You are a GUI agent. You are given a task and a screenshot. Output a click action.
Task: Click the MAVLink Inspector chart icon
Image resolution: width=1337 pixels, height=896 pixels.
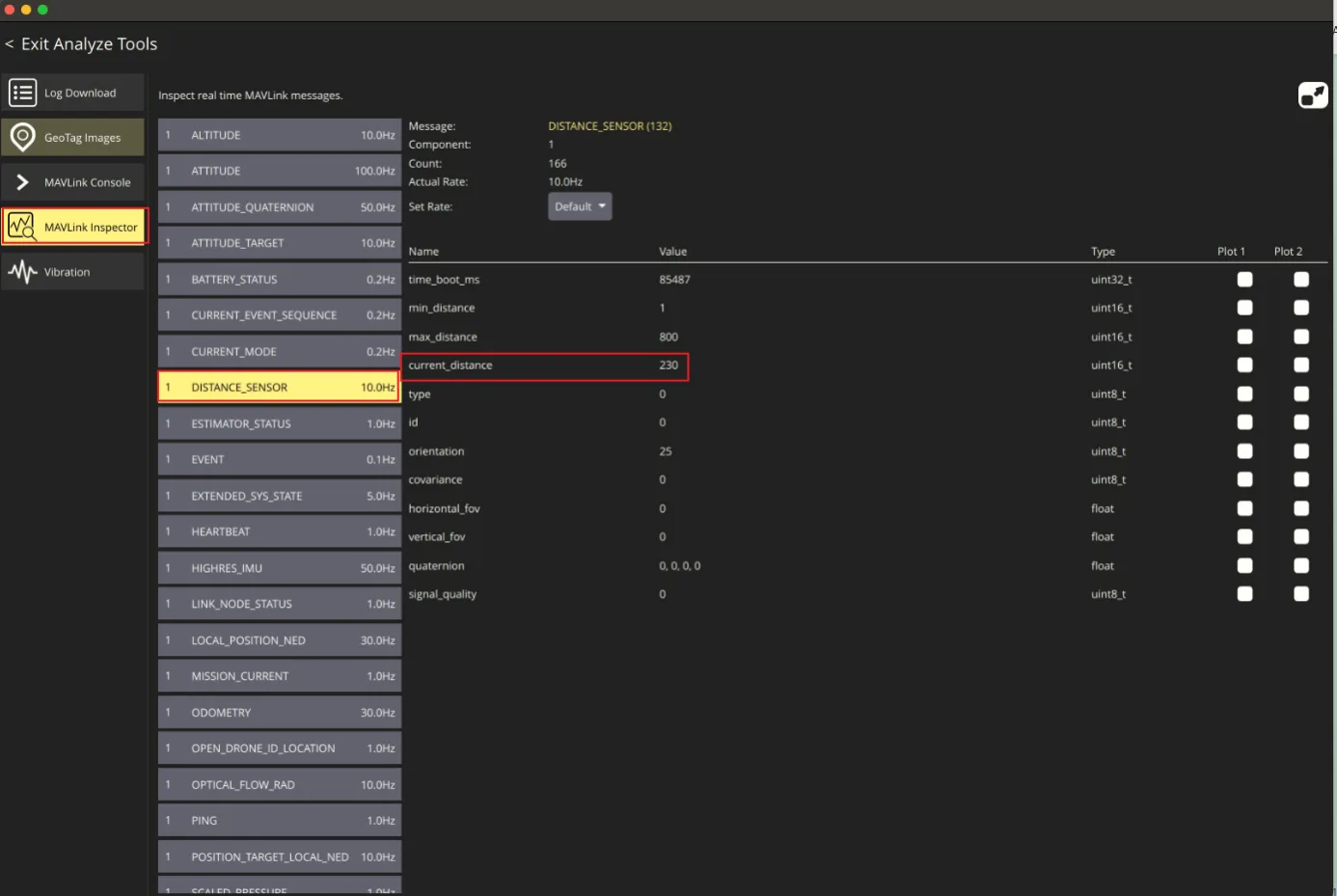[x=21, y=227]
